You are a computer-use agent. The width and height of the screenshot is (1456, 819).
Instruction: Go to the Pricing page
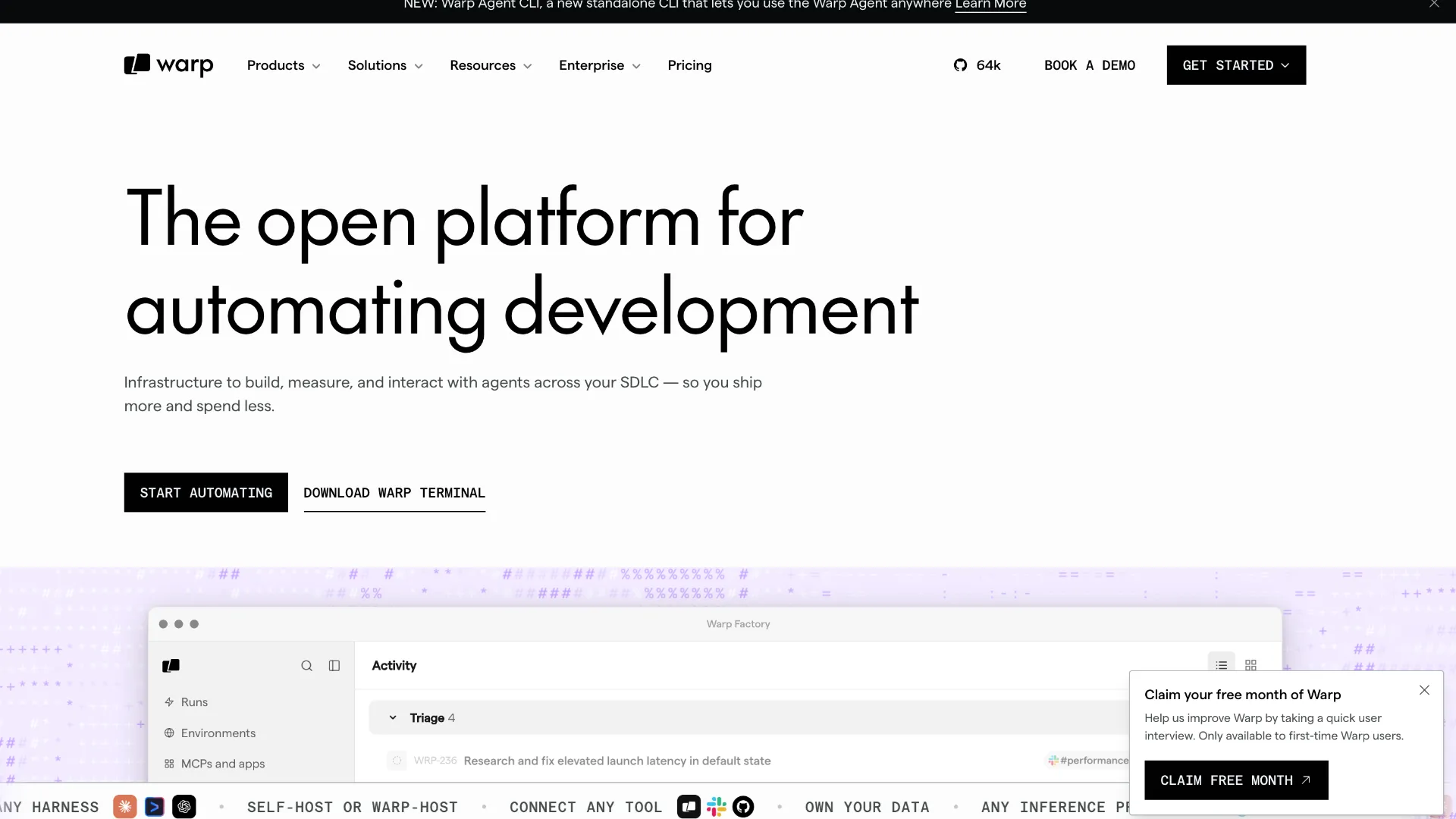click(x=689, y=65)
